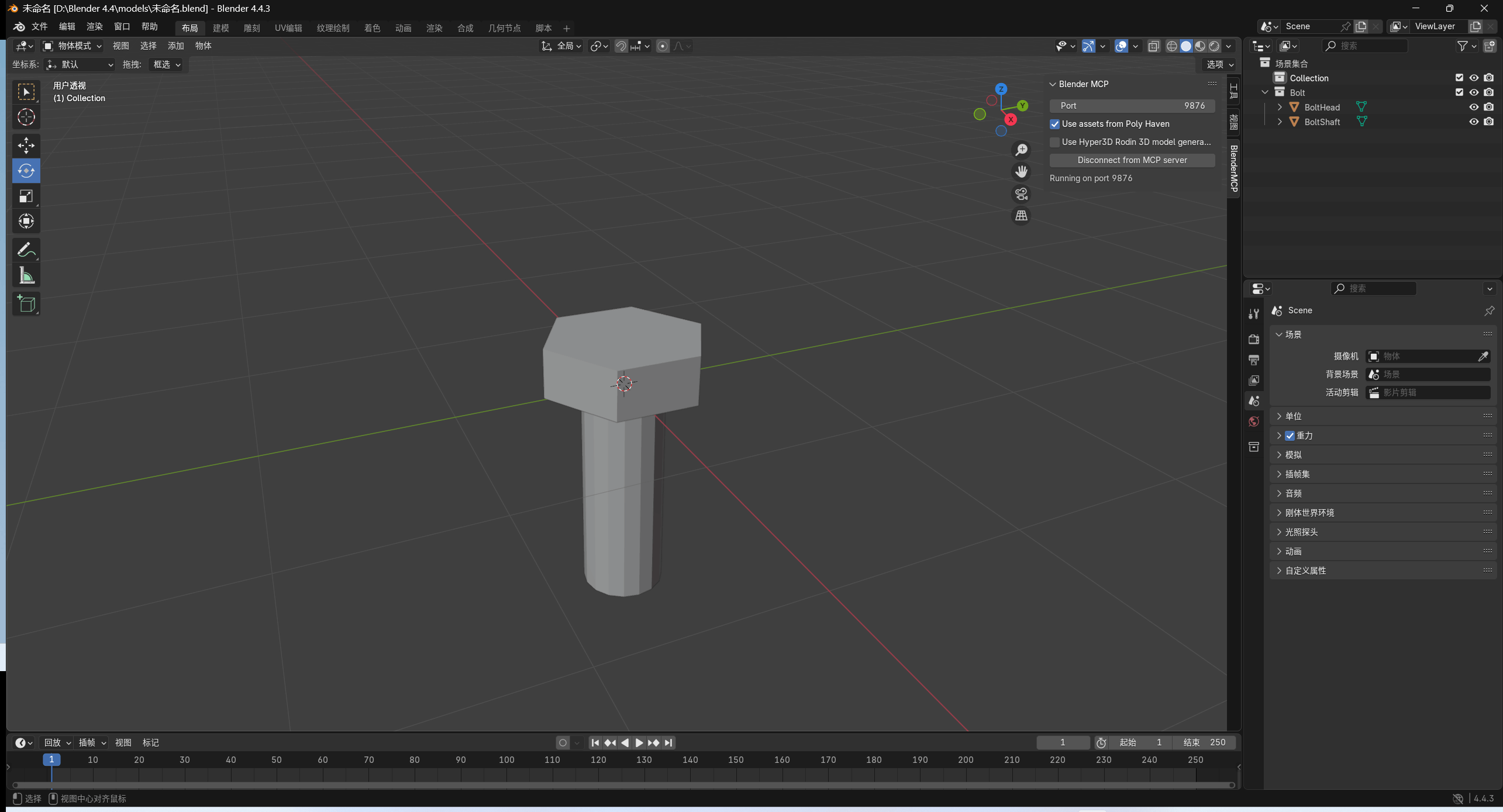Select the Measure tool

[26, 275]
